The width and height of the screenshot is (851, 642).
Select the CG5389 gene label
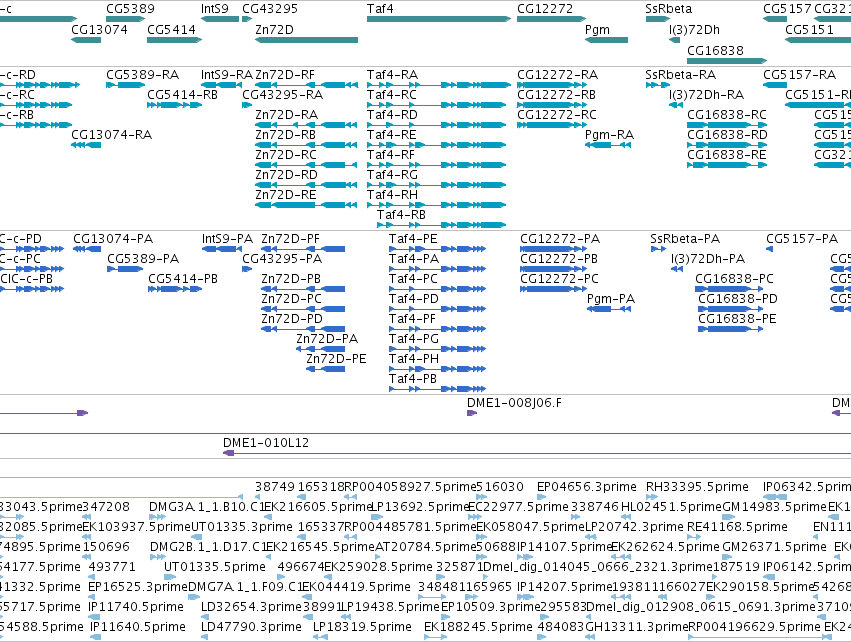click(130, 9)
